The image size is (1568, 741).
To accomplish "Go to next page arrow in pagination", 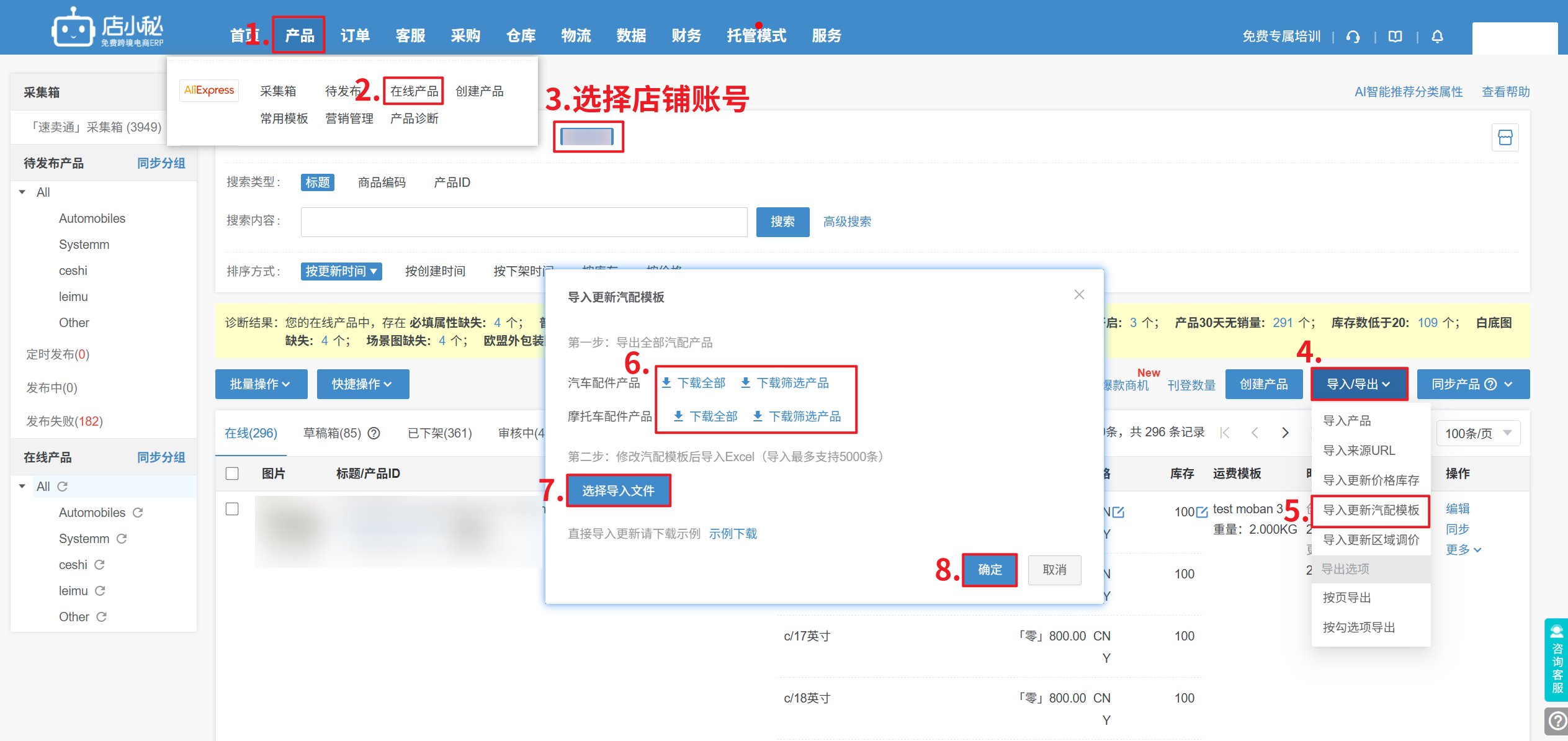I will coord(1285,433).
